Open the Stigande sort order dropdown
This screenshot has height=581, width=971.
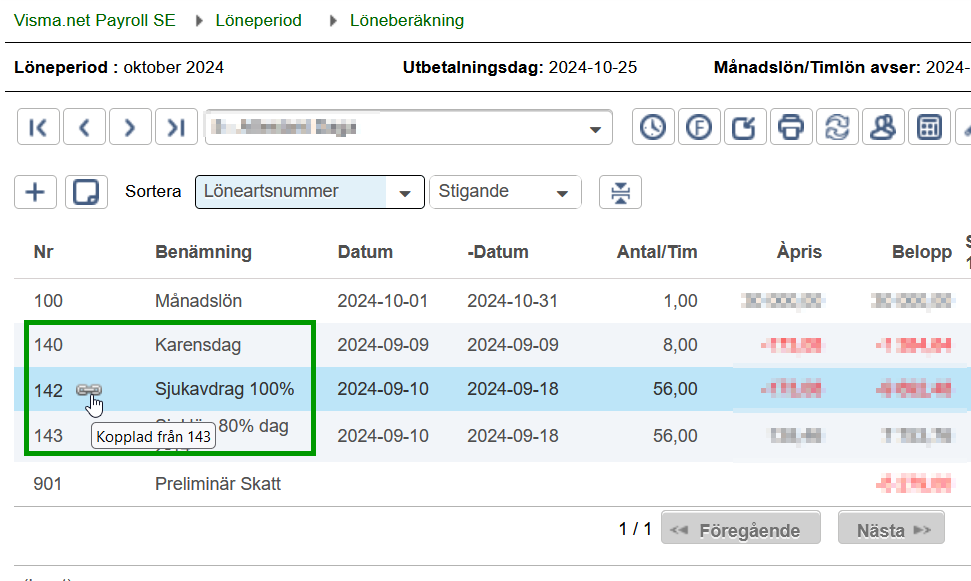coord(563,193)
